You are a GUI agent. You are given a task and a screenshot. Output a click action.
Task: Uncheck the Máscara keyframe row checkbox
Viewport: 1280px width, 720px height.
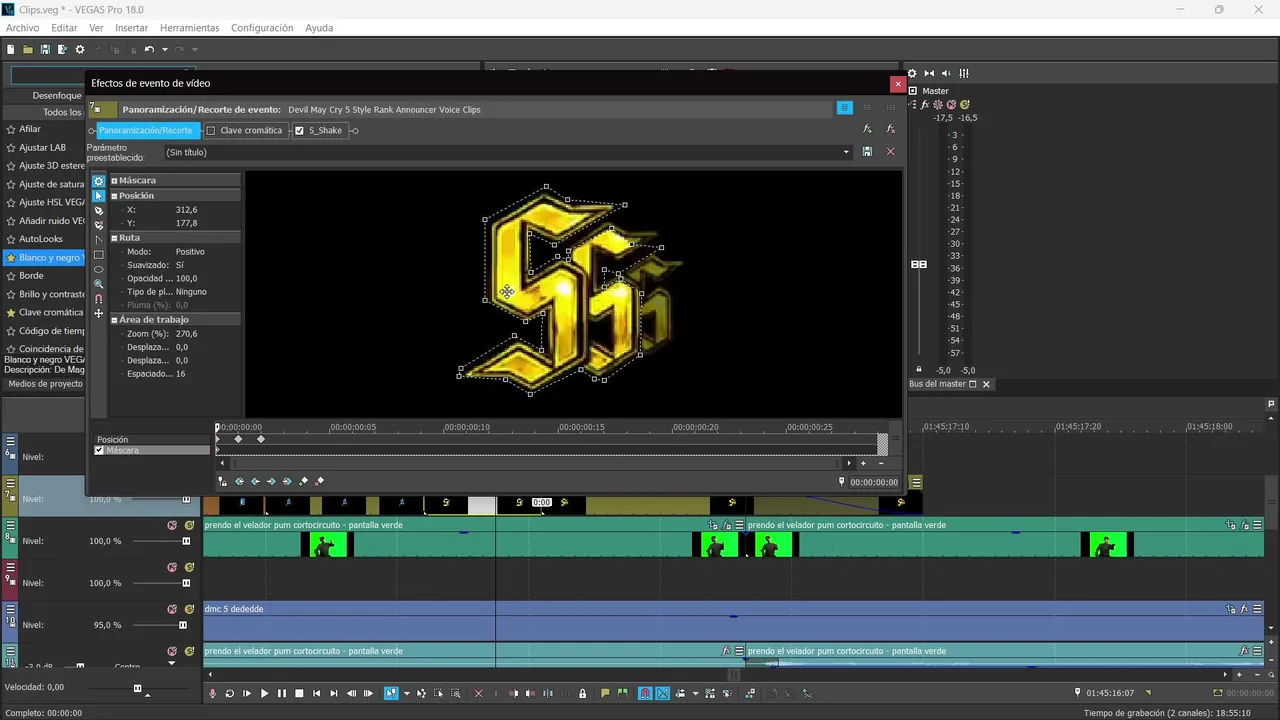(x=99, y=450)
